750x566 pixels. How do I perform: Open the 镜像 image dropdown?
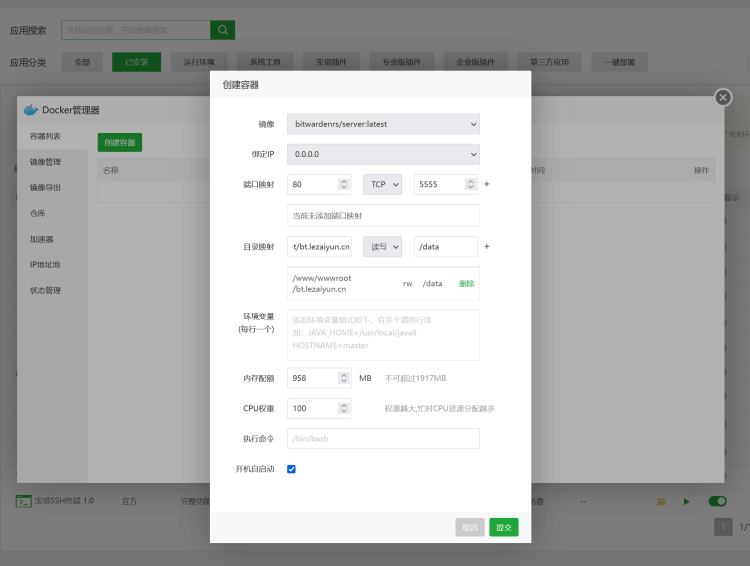383,124
